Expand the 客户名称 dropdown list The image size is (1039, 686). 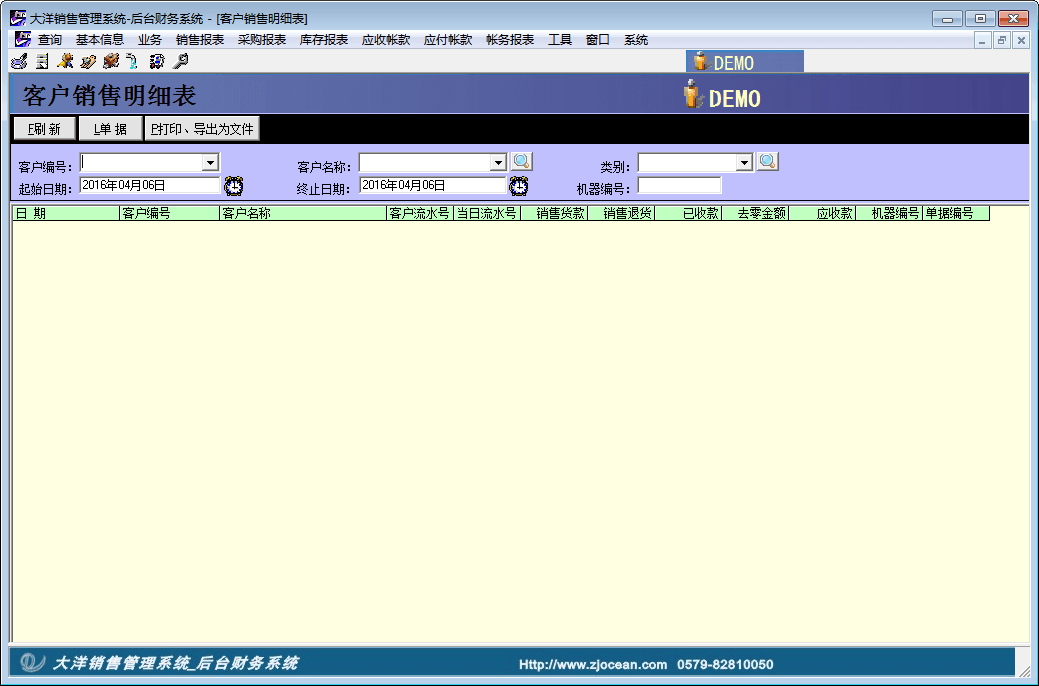[x=498, y=162]
